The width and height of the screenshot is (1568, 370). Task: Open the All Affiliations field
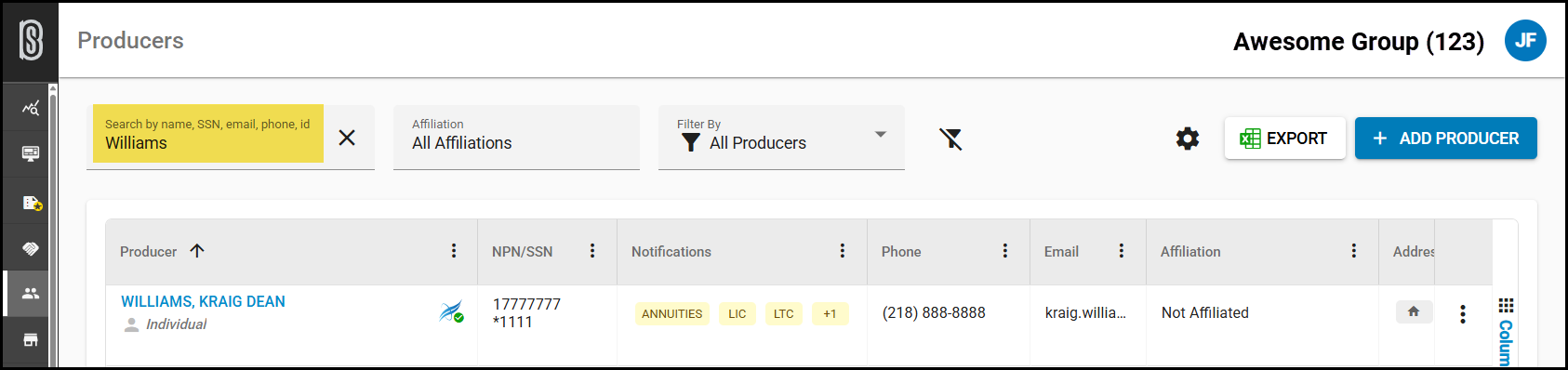[x=516, y=137]
